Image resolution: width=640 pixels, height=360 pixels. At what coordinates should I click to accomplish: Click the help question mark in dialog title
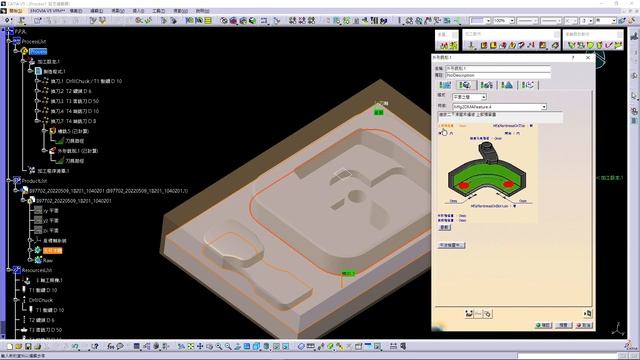pos(573,58)
